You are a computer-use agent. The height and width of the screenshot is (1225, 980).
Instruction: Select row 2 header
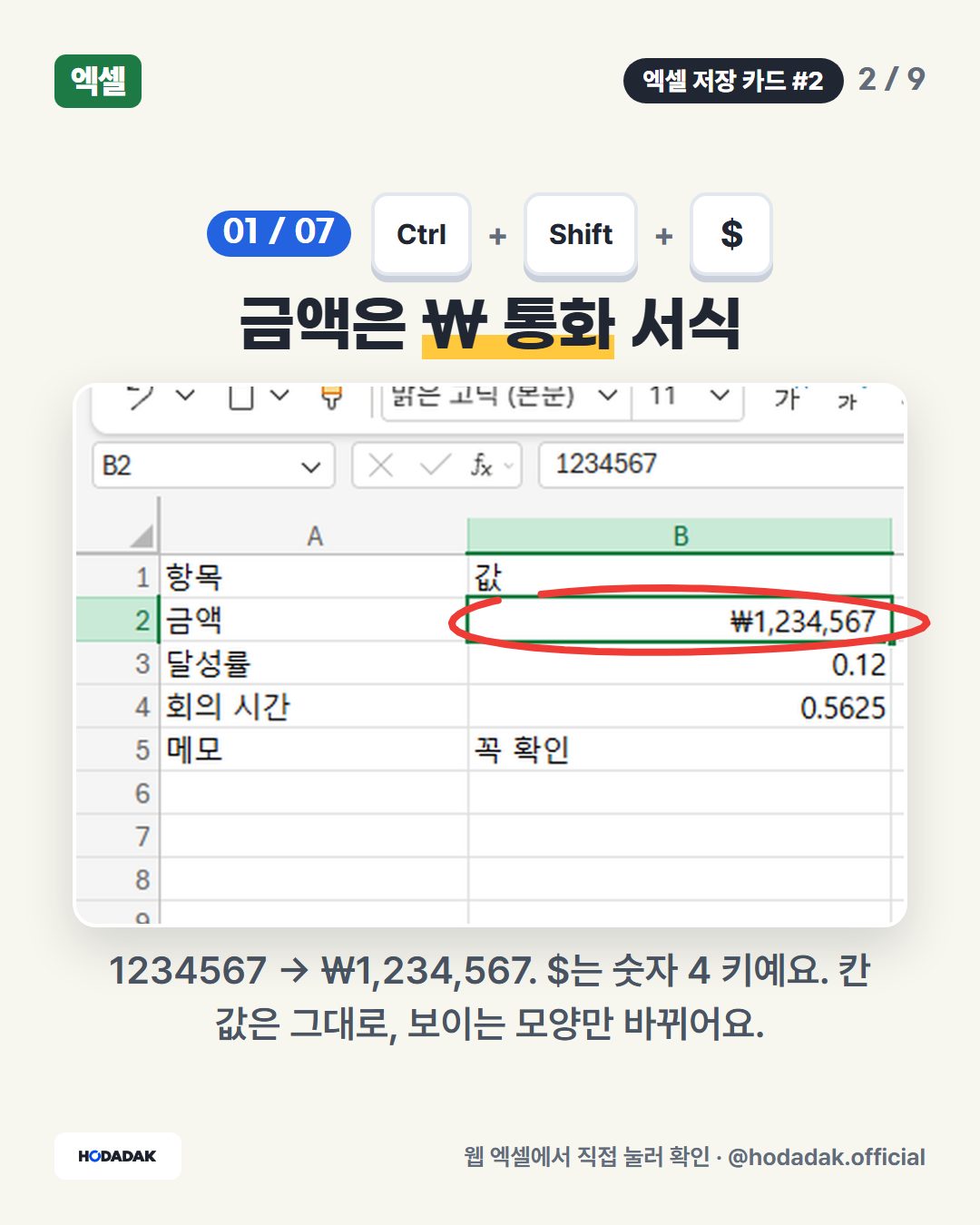coord(118,621)
